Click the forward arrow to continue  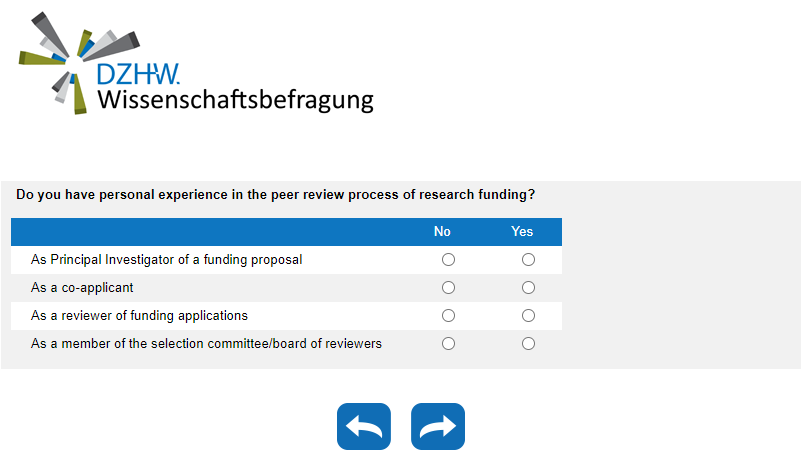(438, 427)
